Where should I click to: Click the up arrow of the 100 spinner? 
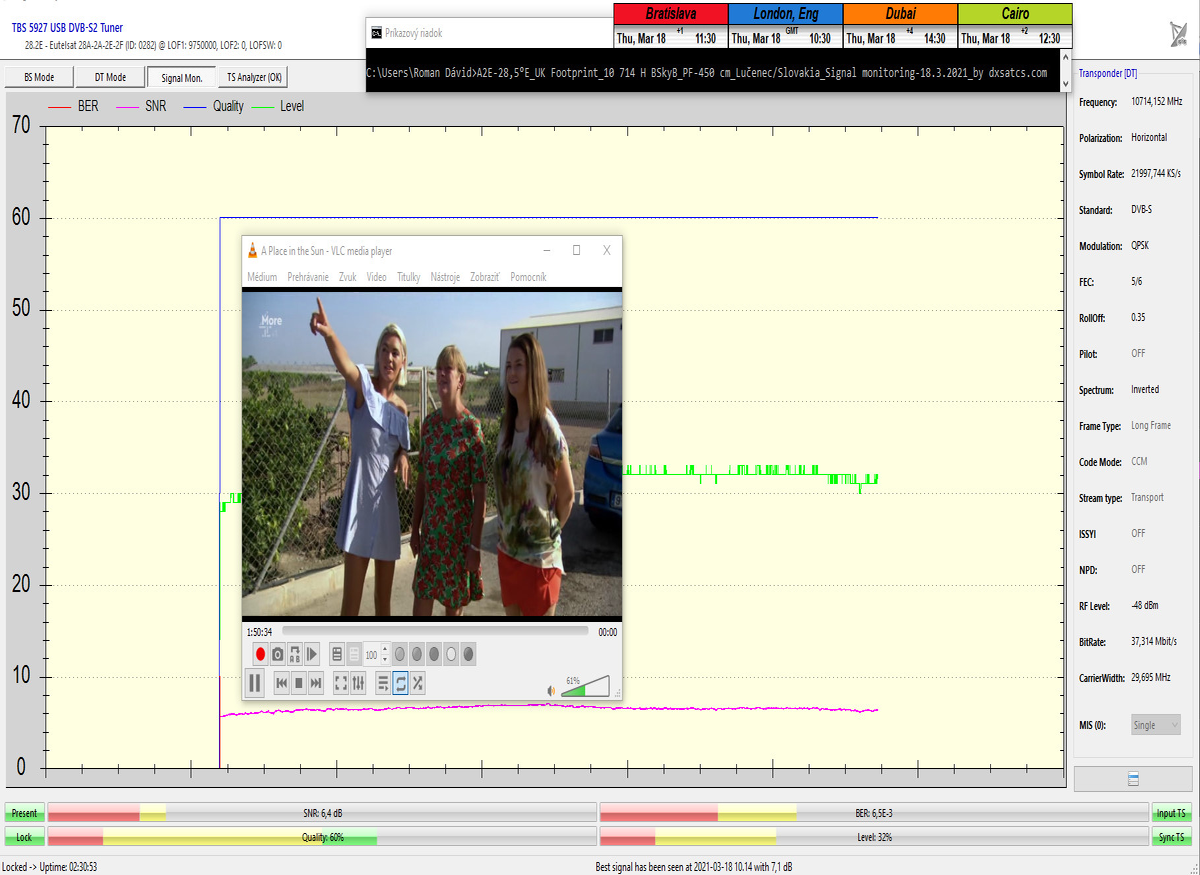pos(386,650)
